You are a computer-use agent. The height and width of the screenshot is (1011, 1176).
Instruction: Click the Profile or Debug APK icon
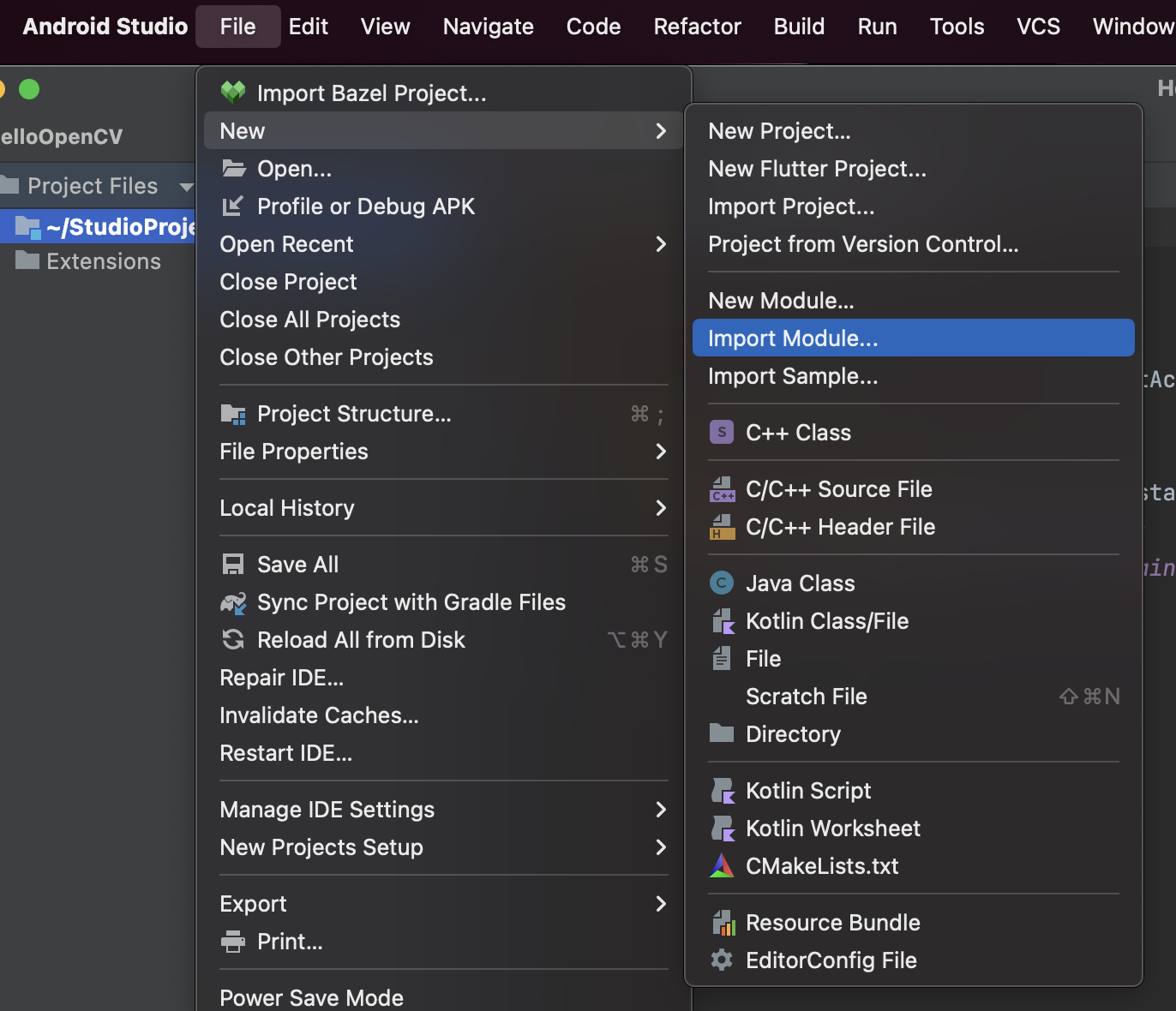(233, 206)
